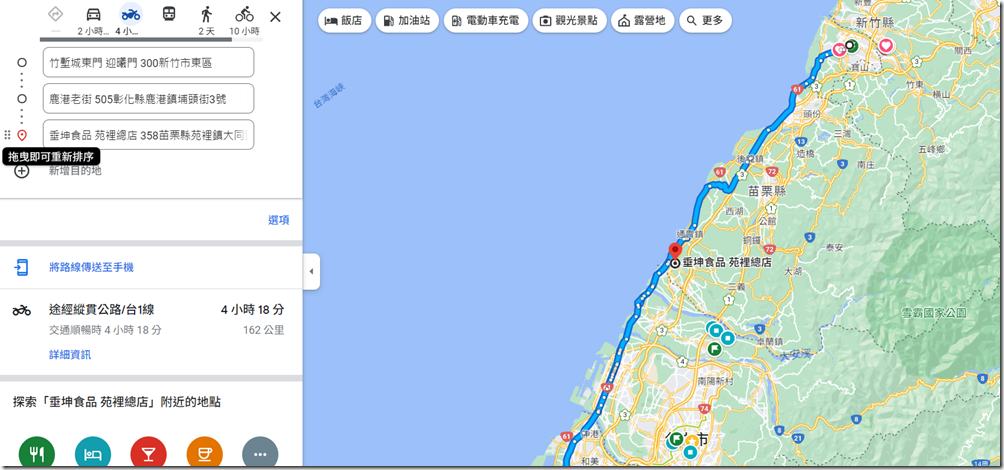
Task: Open 詳細資訊 route details
Action: tap(70, 355)
